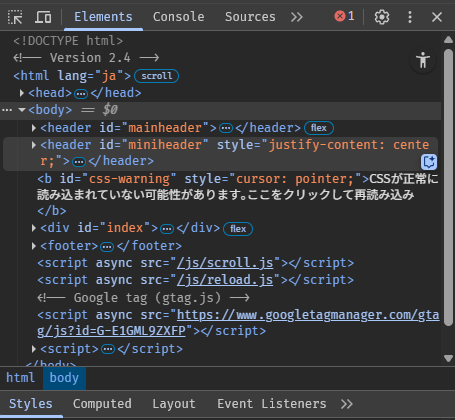The image size is (455, 420).
Task: Select the Google tag (gtag.js) comment
Action: pyautogui.click(x=143, y=298)
